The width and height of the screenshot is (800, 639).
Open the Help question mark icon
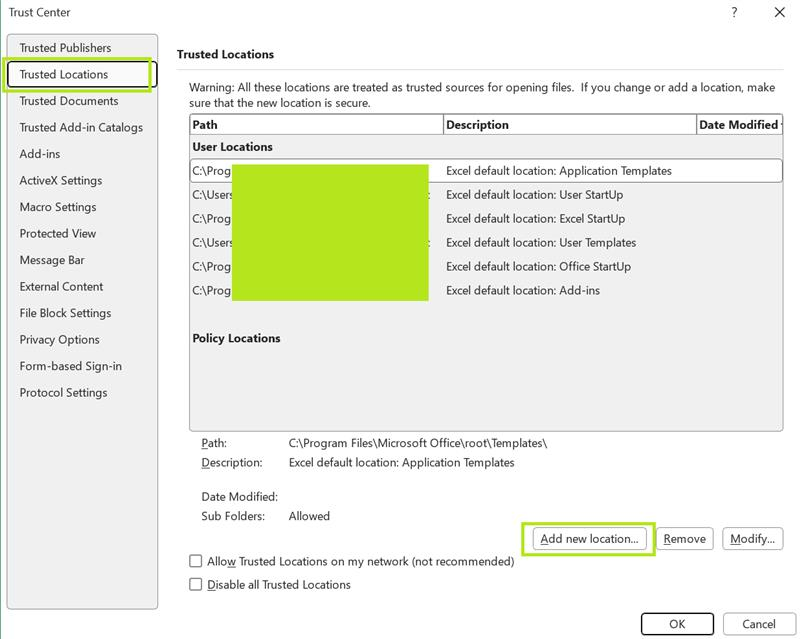click(x=734, y=12)
